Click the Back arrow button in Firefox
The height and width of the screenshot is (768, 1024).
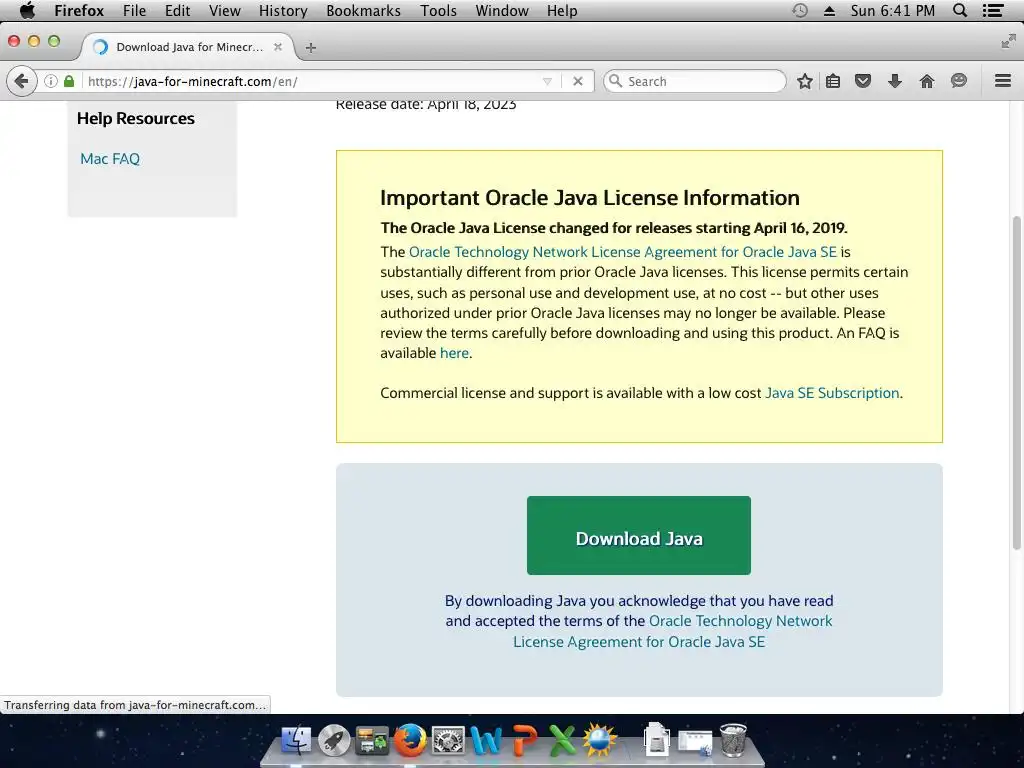click(x=22, y=81)
